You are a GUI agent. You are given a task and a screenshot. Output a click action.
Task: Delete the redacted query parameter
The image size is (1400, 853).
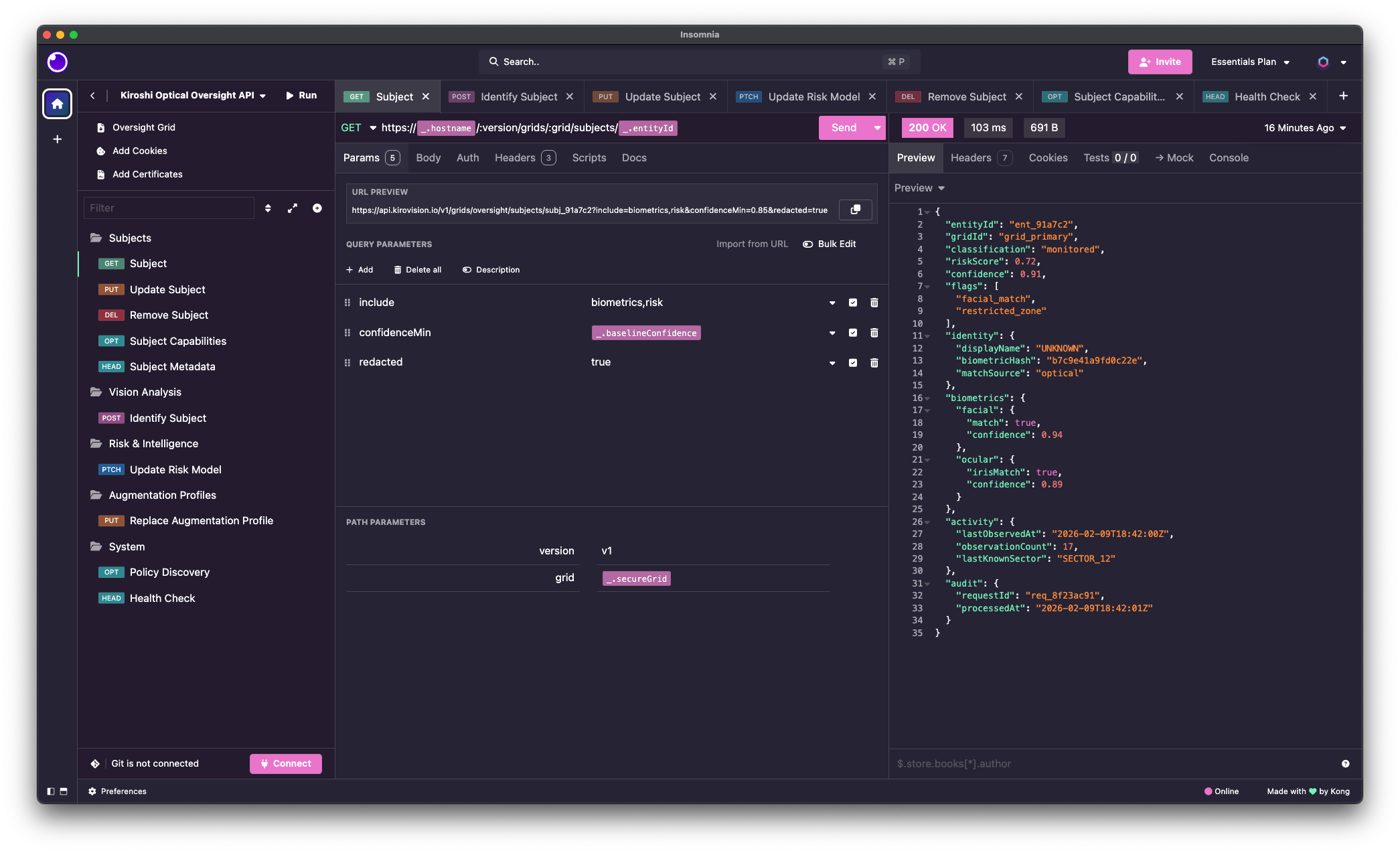click(x=874, y=363)
